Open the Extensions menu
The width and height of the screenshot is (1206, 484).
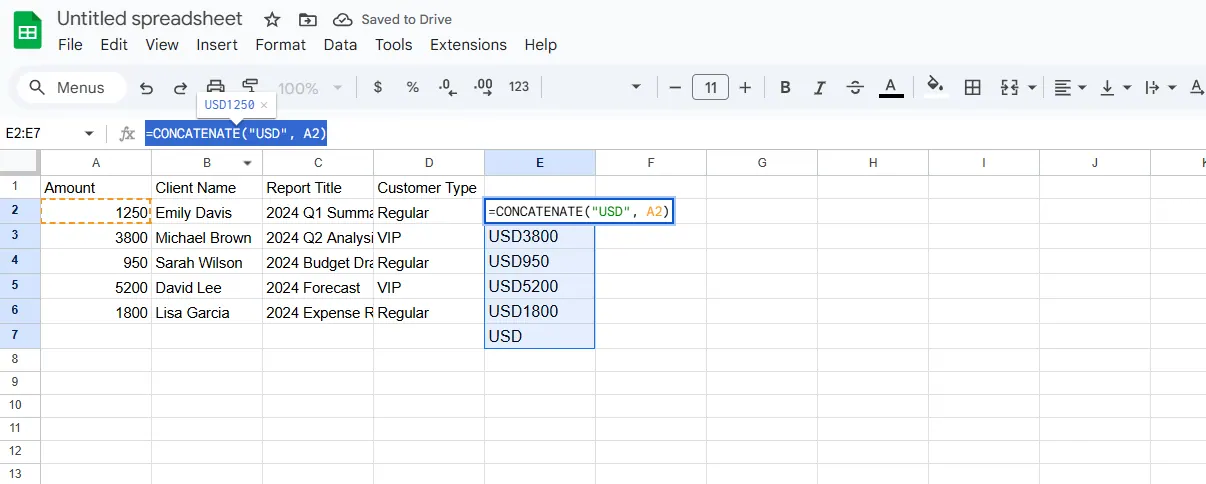pos(468,45)
